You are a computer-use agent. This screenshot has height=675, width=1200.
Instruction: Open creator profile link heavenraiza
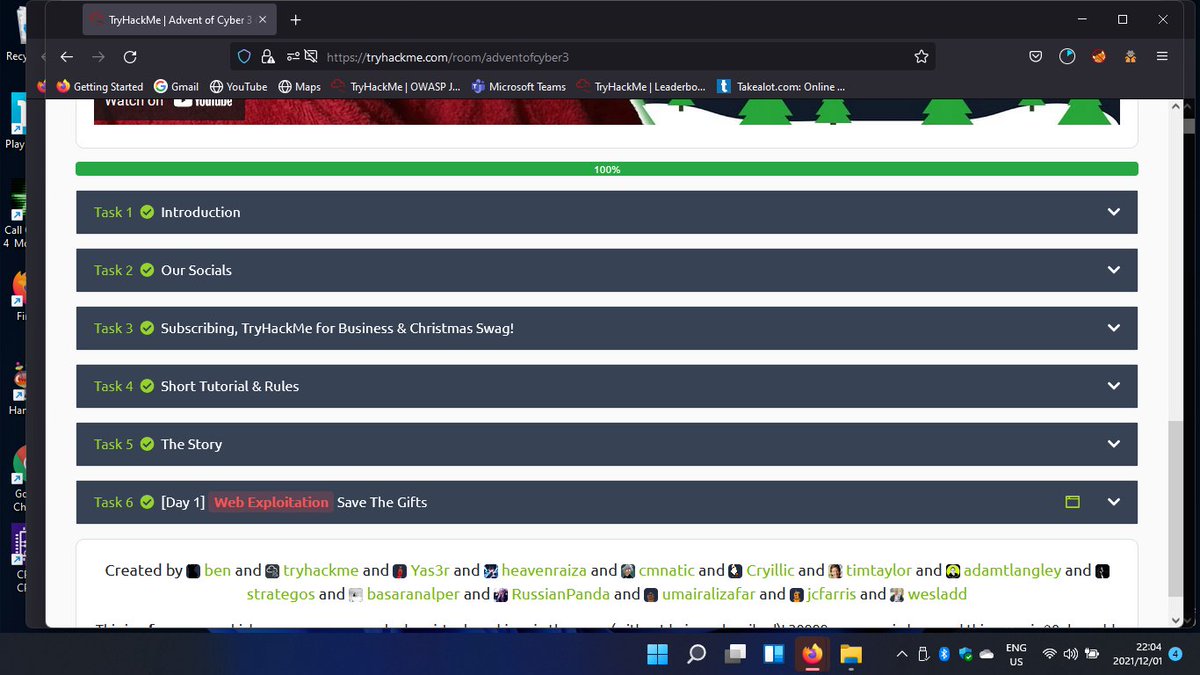[x=544, y=570]
